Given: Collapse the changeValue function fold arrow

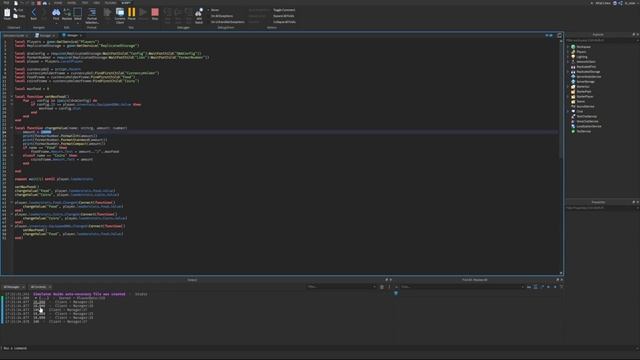Looking at the screenshot, I should click(x=11, y=128).
